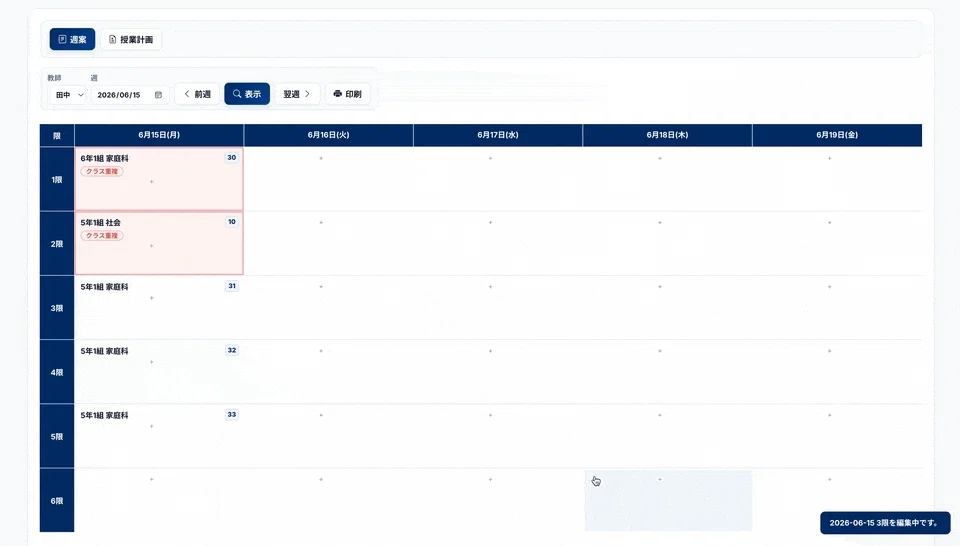Click the plus inside Monday 1限 cell
This screenshot has width=960, height=546.
pos(152,182)
